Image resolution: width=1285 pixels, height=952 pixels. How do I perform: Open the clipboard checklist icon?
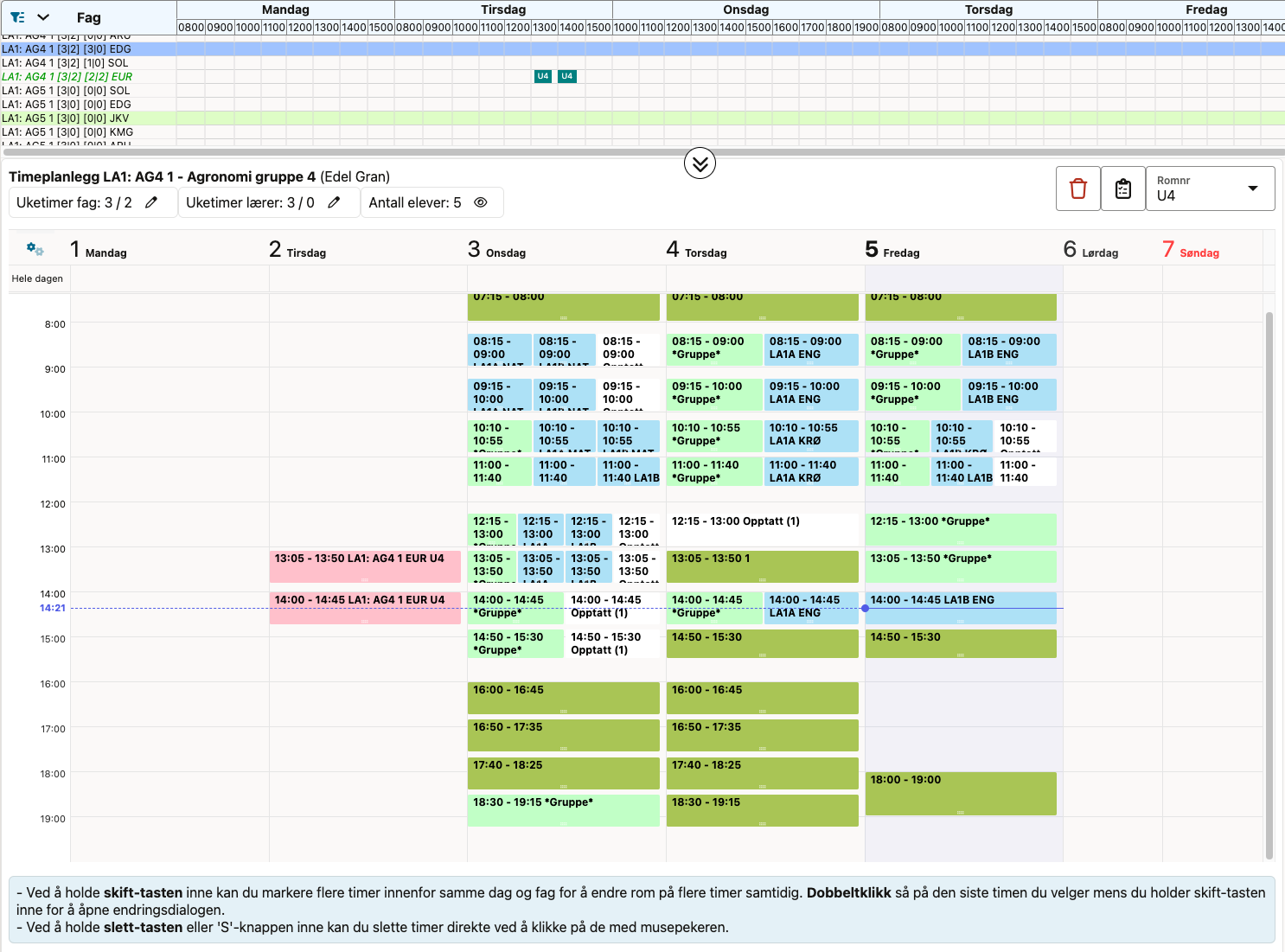click(x=1123, y=188)
